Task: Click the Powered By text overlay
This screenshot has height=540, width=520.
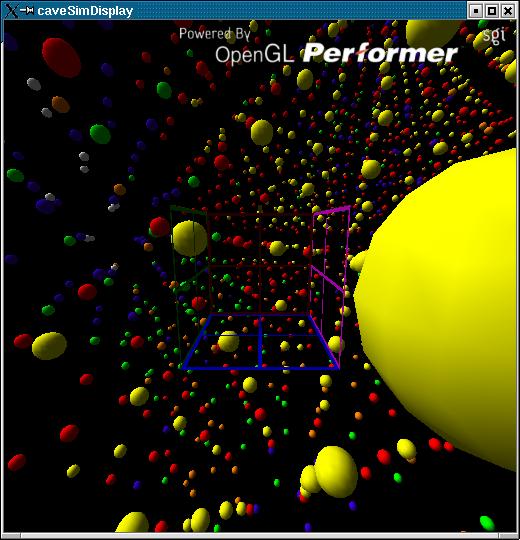Action: pyautogui.click(x=215, y=34)
